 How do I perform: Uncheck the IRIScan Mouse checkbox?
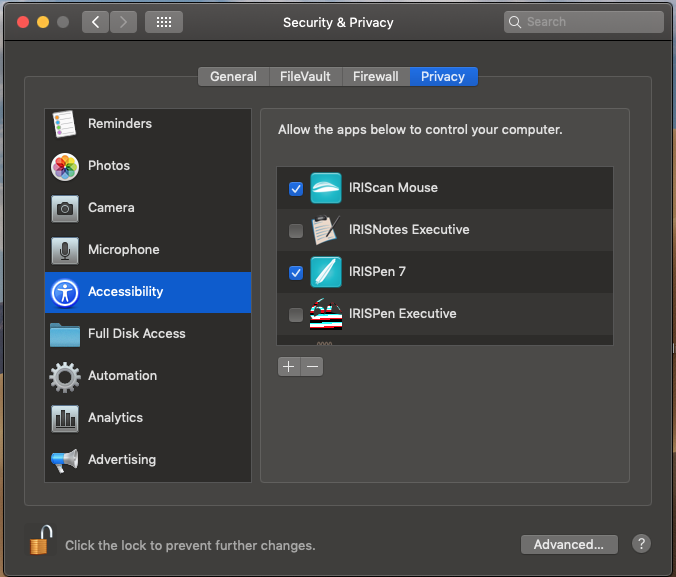tap(295, 188)
